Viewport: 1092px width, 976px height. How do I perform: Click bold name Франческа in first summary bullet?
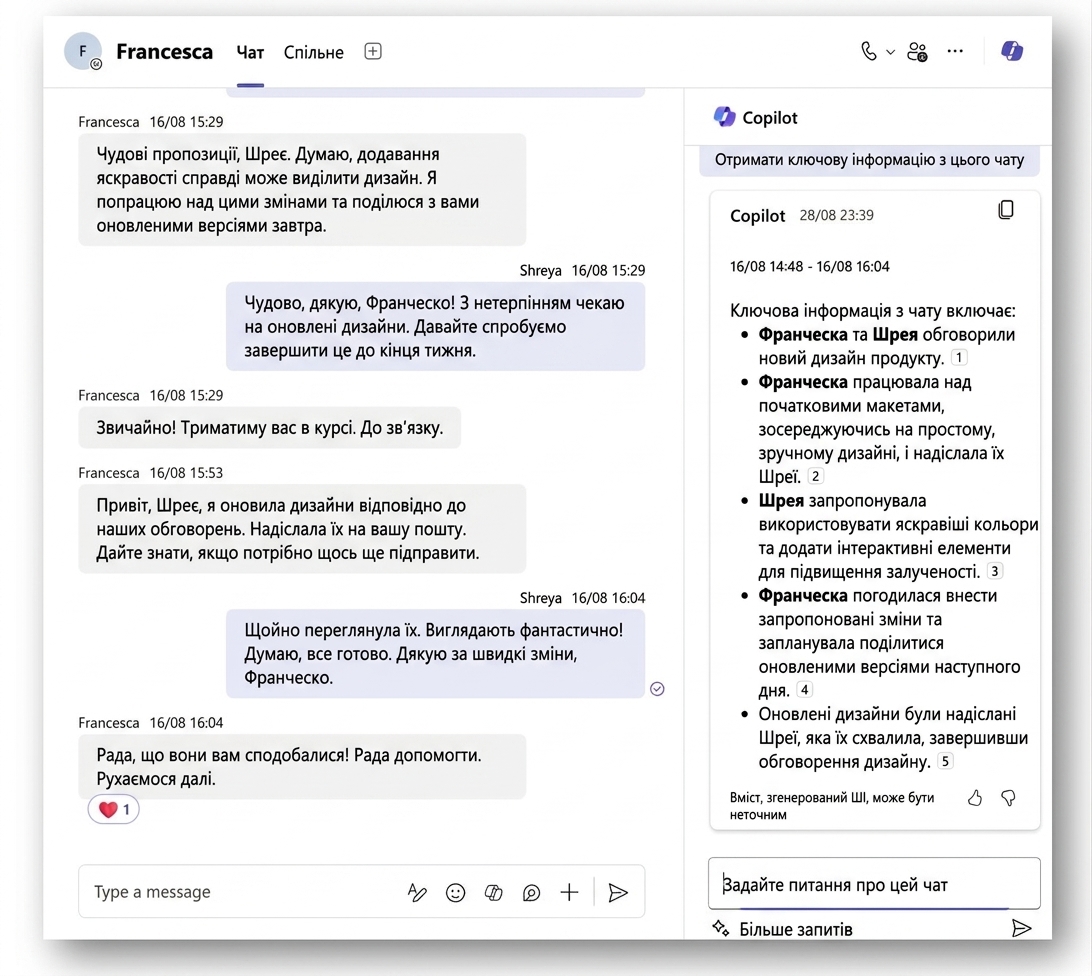[x=802, y=334]
